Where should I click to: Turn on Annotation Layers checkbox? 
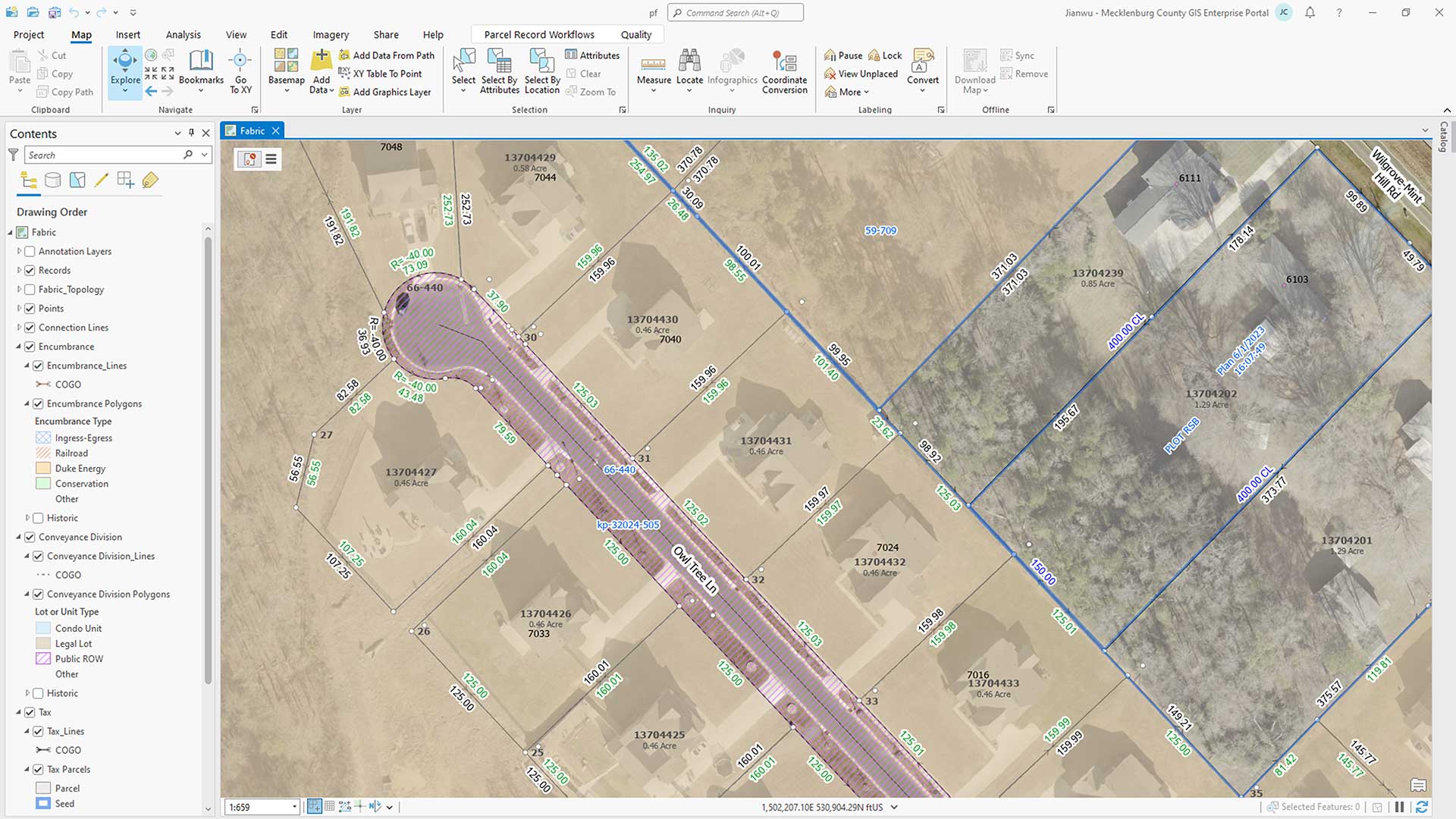point(30,252)
